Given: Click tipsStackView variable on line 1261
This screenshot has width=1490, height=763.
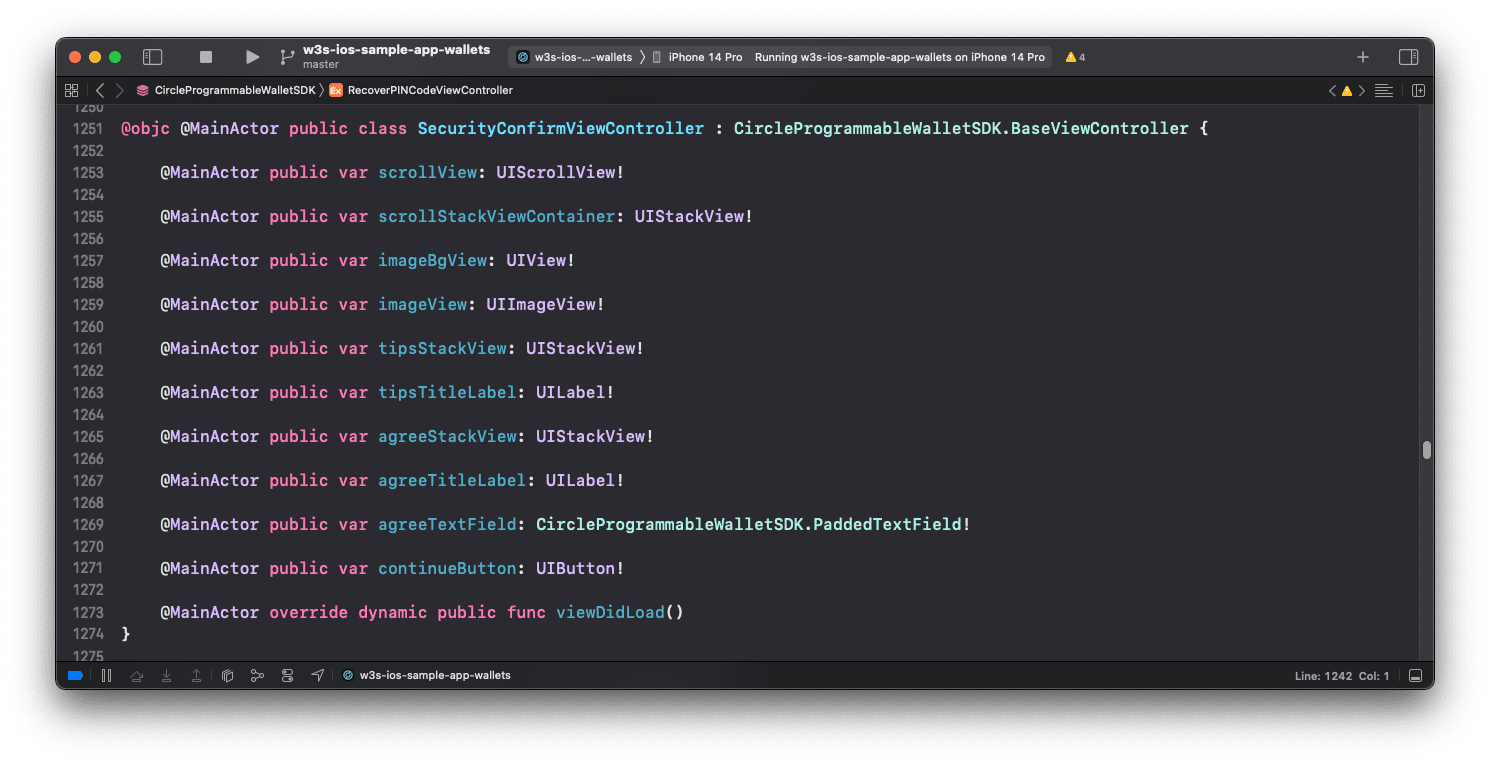Looking at the screenshot, I should 442,349.
